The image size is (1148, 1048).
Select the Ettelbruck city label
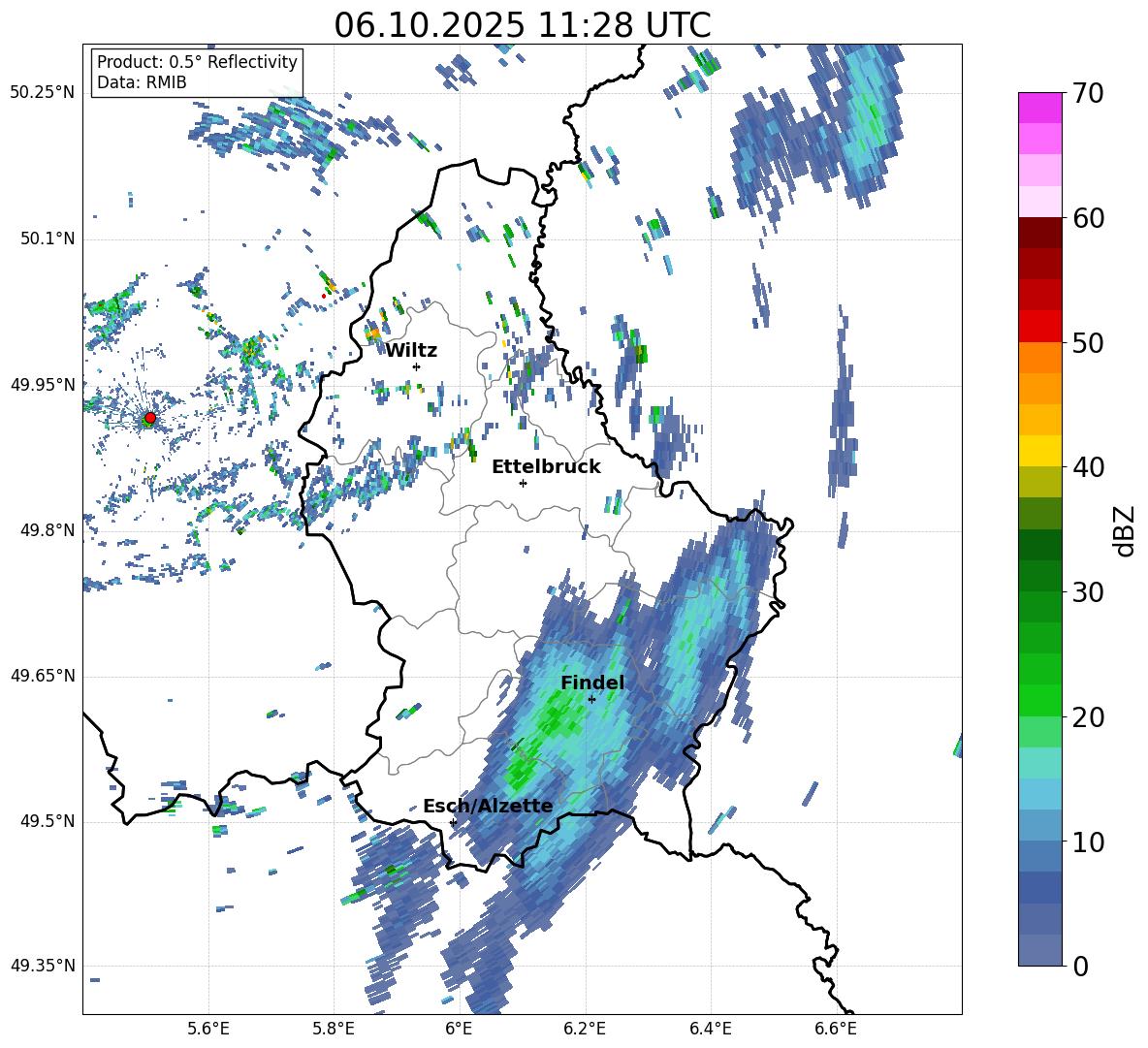click(546, 467)
